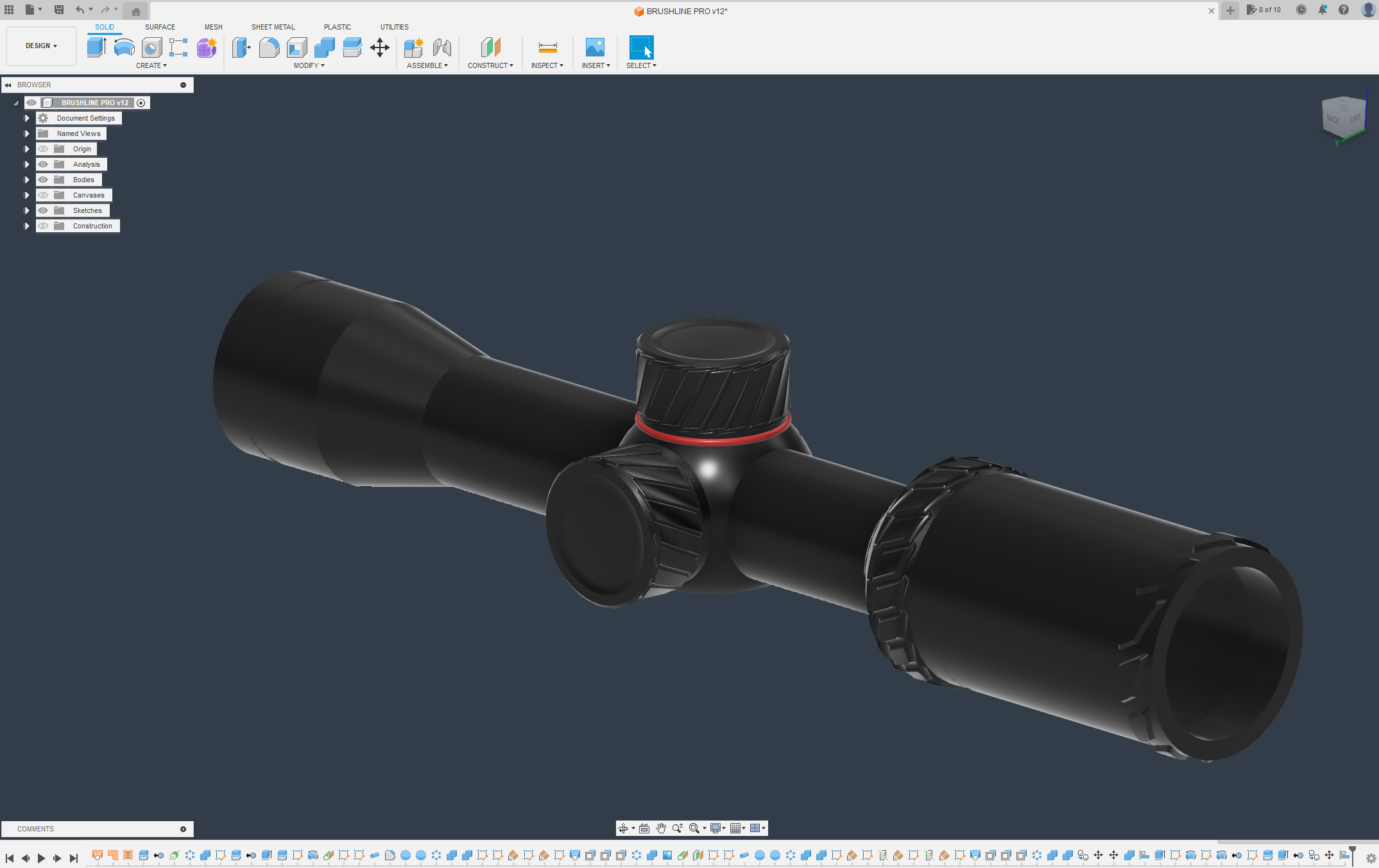The width and height of the screenshot is (1379, 868).
Task: Hide the Bodies folder visibility eye
Action: pos(43,180)
